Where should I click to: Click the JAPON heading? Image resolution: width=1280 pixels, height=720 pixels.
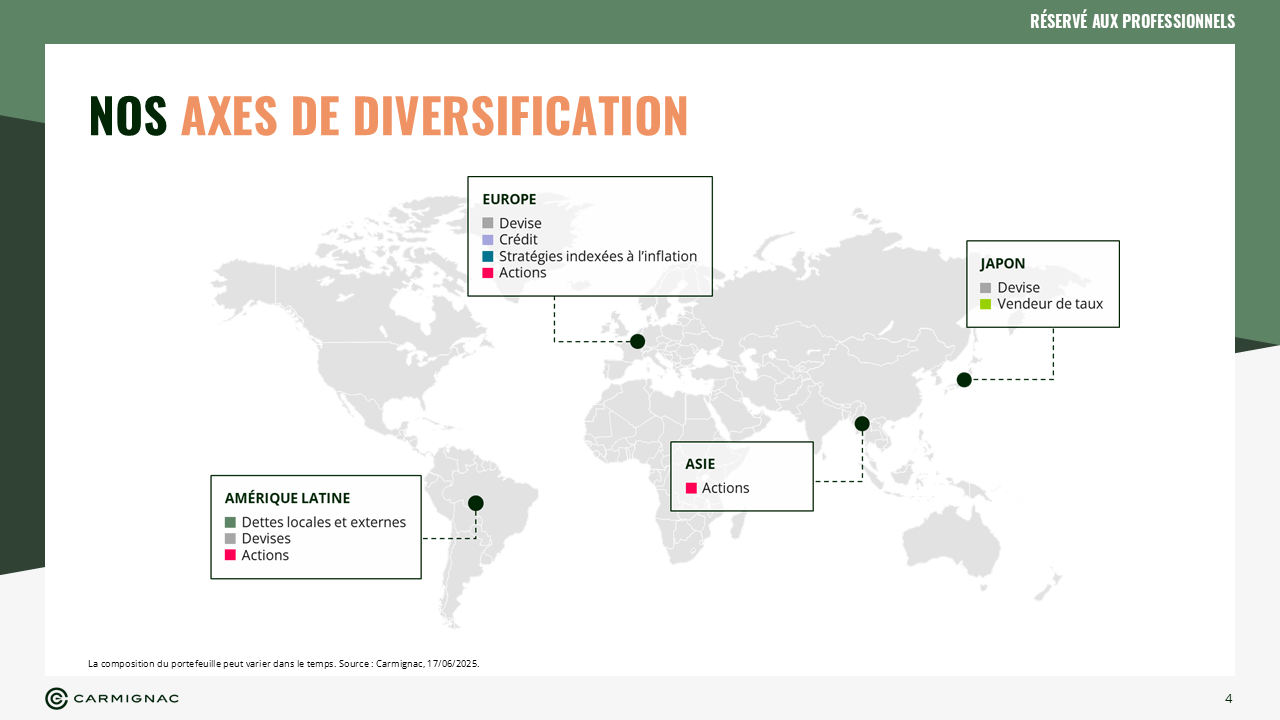tap(1003, 264)
